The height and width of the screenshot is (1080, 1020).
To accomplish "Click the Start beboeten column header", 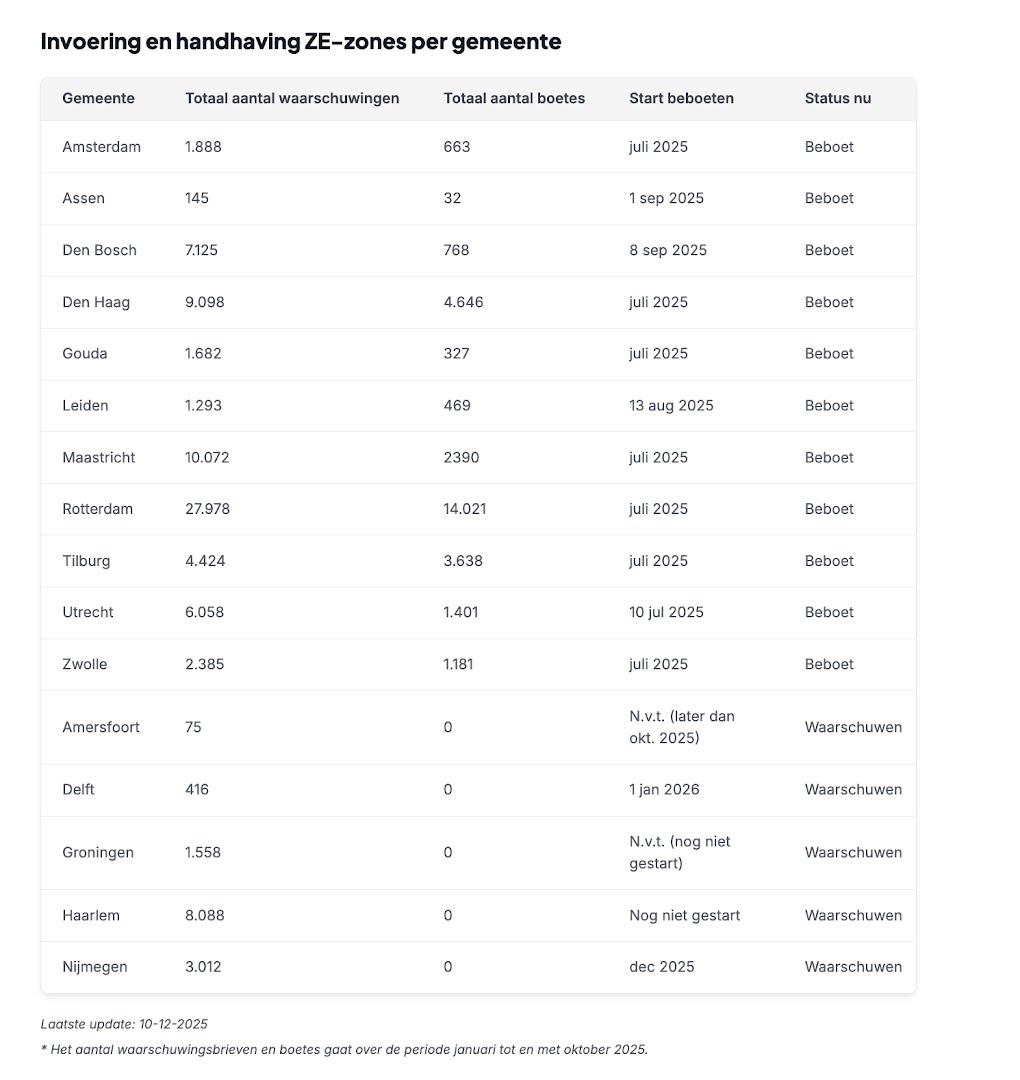I will (681, 98).
